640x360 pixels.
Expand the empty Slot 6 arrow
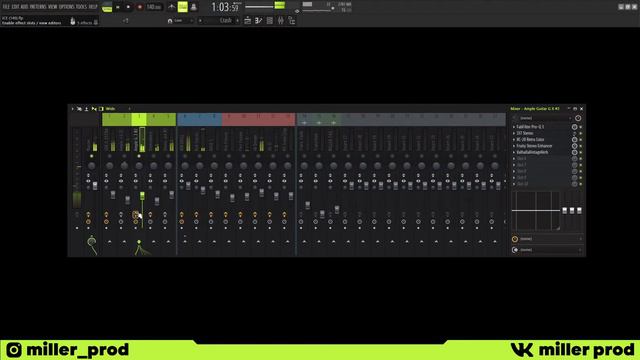click(514, 159)
